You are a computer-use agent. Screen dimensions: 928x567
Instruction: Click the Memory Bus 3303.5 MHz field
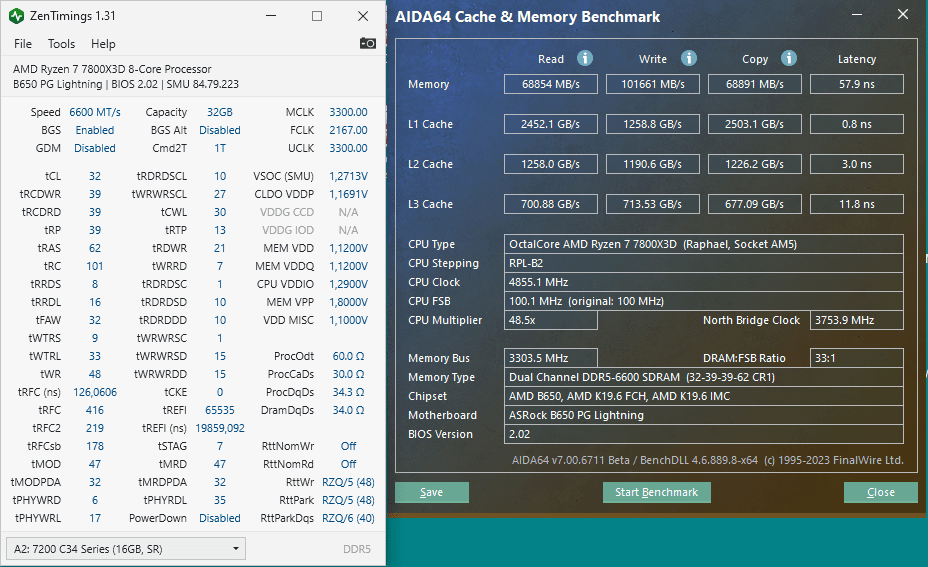tap(550, 358)
